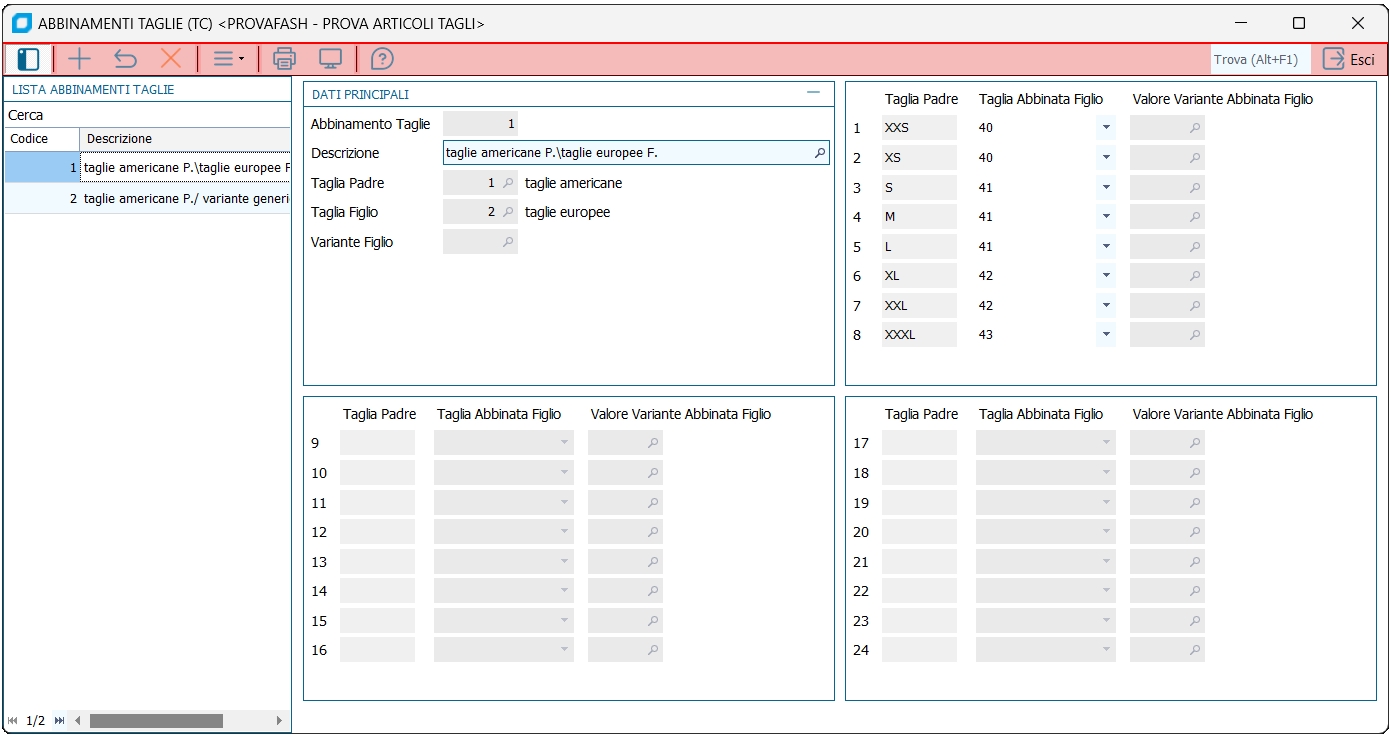1391x736 pixels.
Task: Click the Trova search field
Action: coord(1258,59)
